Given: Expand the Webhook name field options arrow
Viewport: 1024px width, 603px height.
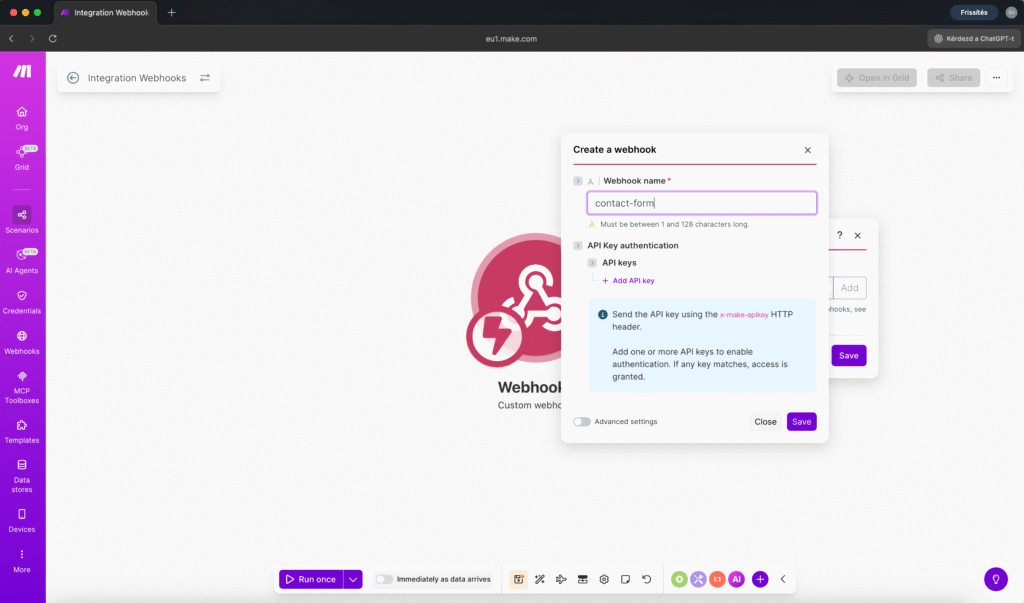Looking at the screenshot, I should click(x=577, y=181).
